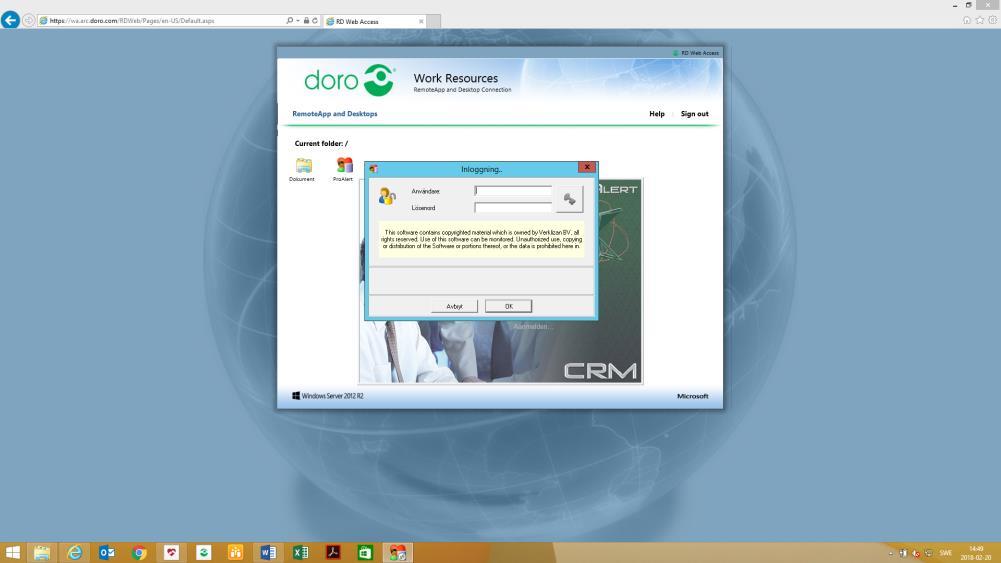Open the Dokument folder icon
Screen dimensions: 1001x563
pyautogui.click(x=303, y=169)
